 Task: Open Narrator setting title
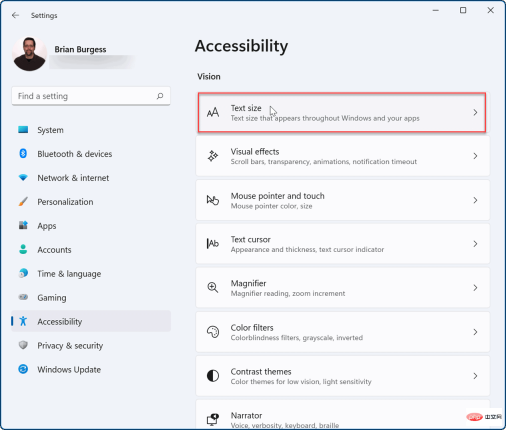(x=246, y=416)
